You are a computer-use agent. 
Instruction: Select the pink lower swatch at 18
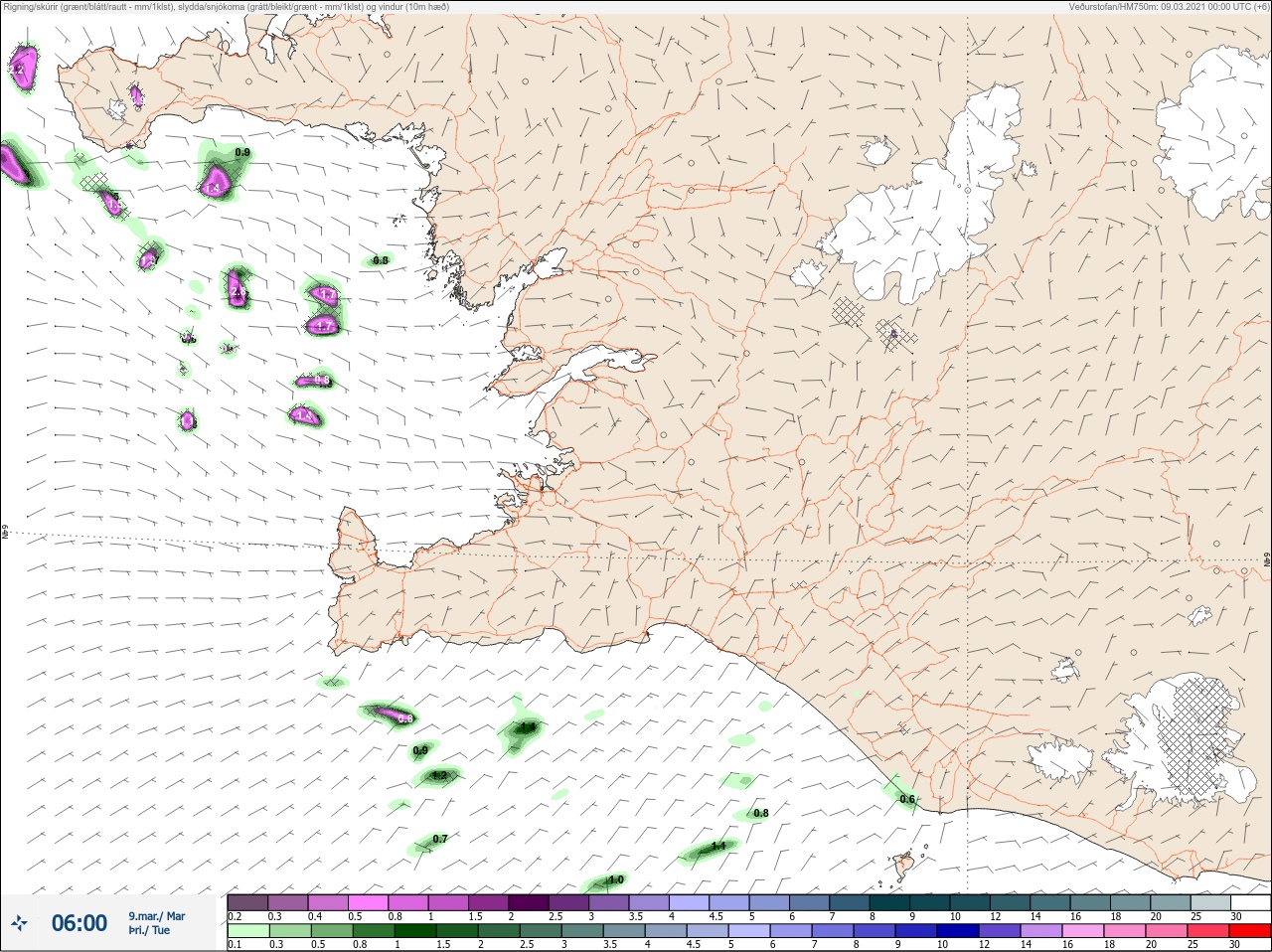point(1125,931)
